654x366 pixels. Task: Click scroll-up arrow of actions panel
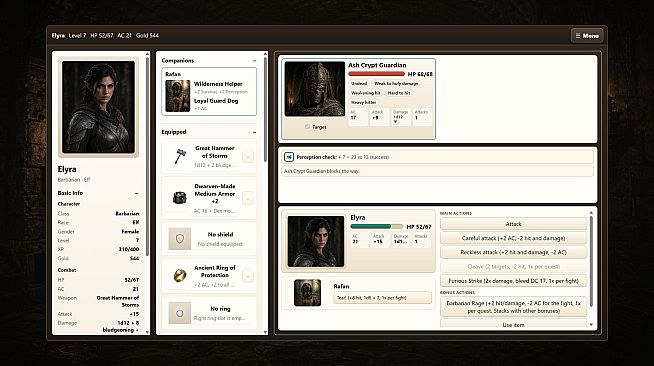pyautogui.click(x=591, y=213)
